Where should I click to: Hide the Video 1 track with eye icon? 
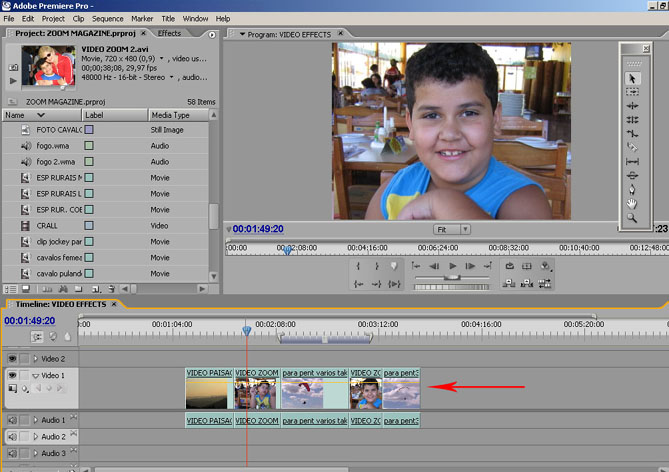click(13, 375)
